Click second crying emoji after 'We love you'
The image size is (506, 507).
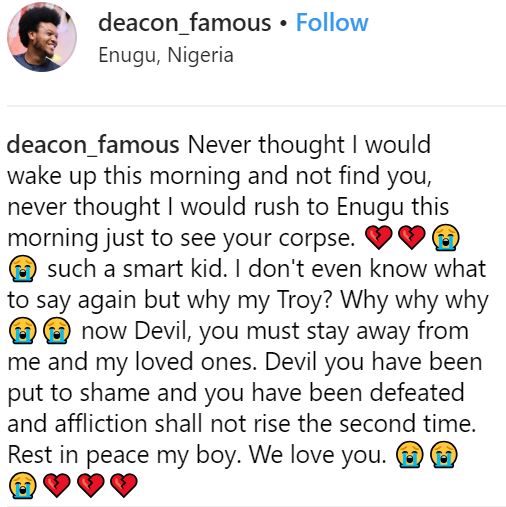(x=444, y=454)
